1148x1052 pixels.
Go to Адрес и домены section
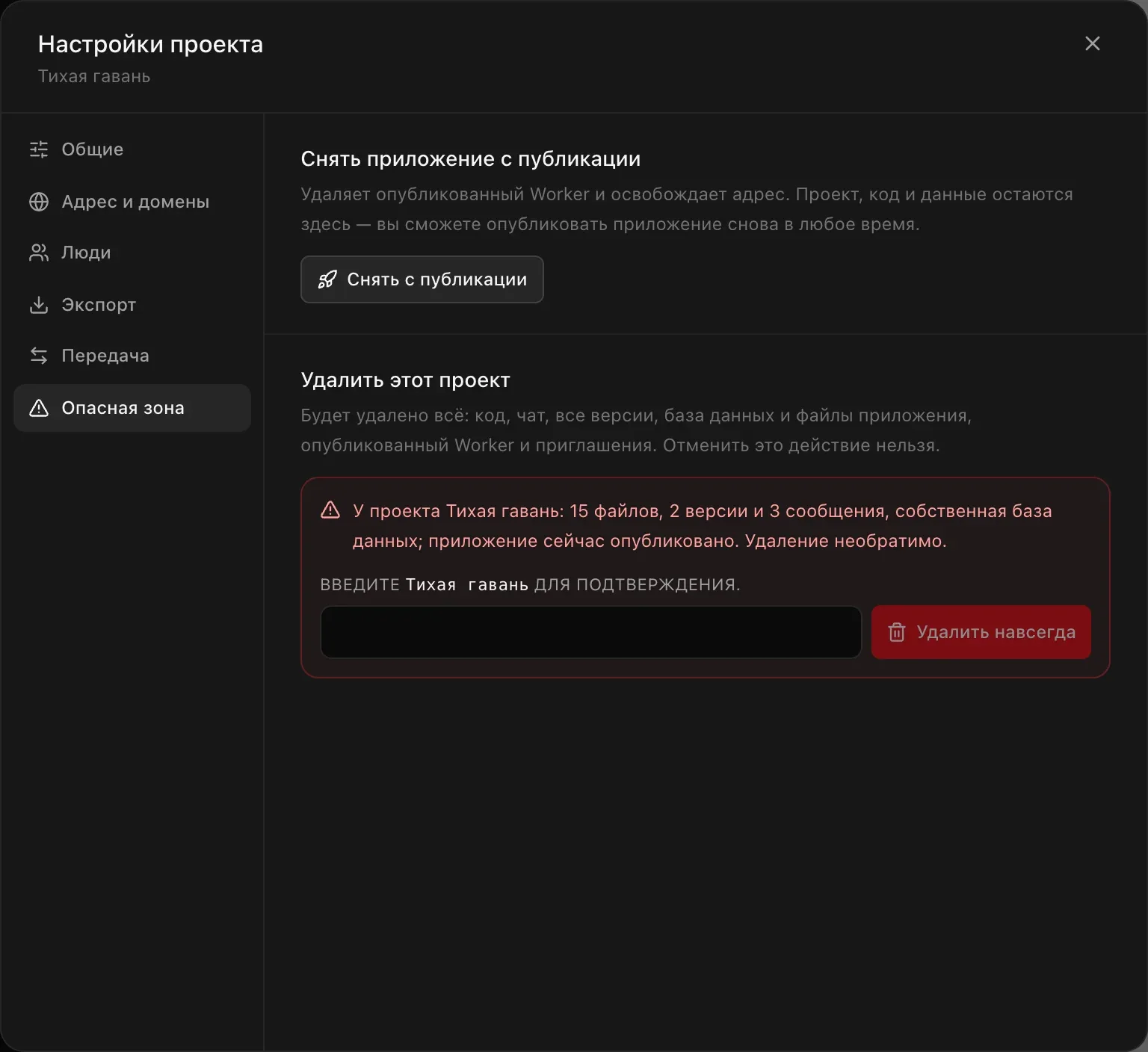click(132, 202)
